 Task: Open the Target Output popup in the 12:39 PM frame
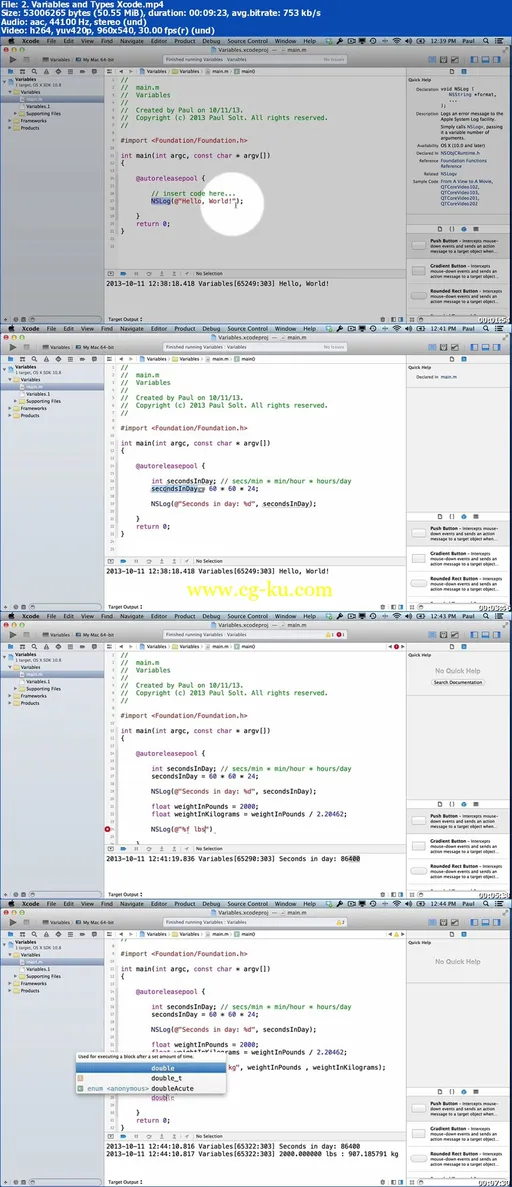[123, 319]
